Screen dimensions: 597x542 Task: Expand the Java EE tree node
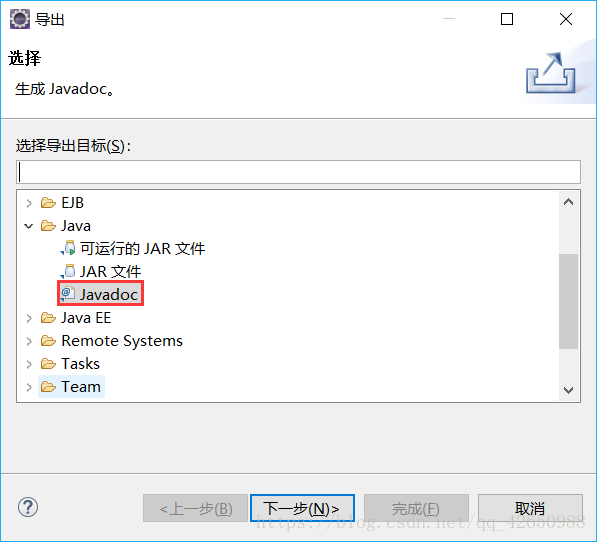click(29, 318)
